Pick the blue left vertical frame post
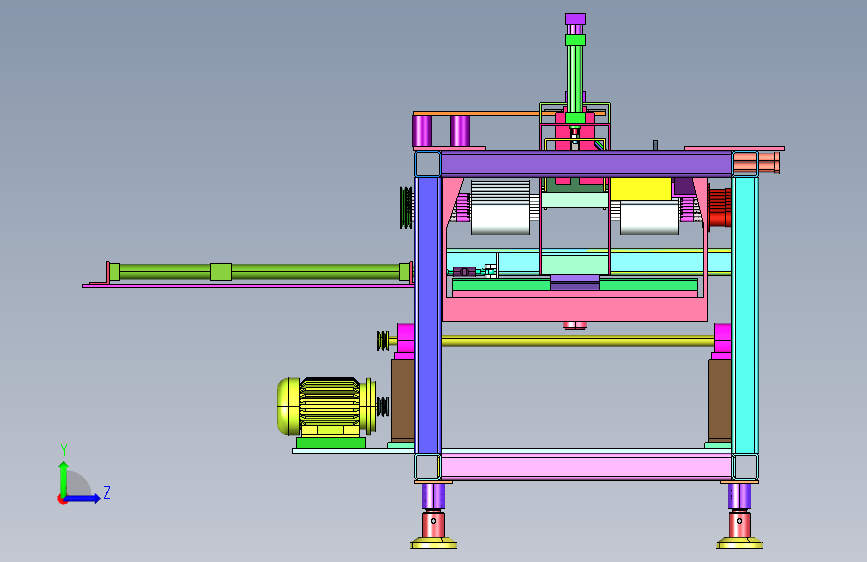This screenshot has width=867, height=562. 428,315
